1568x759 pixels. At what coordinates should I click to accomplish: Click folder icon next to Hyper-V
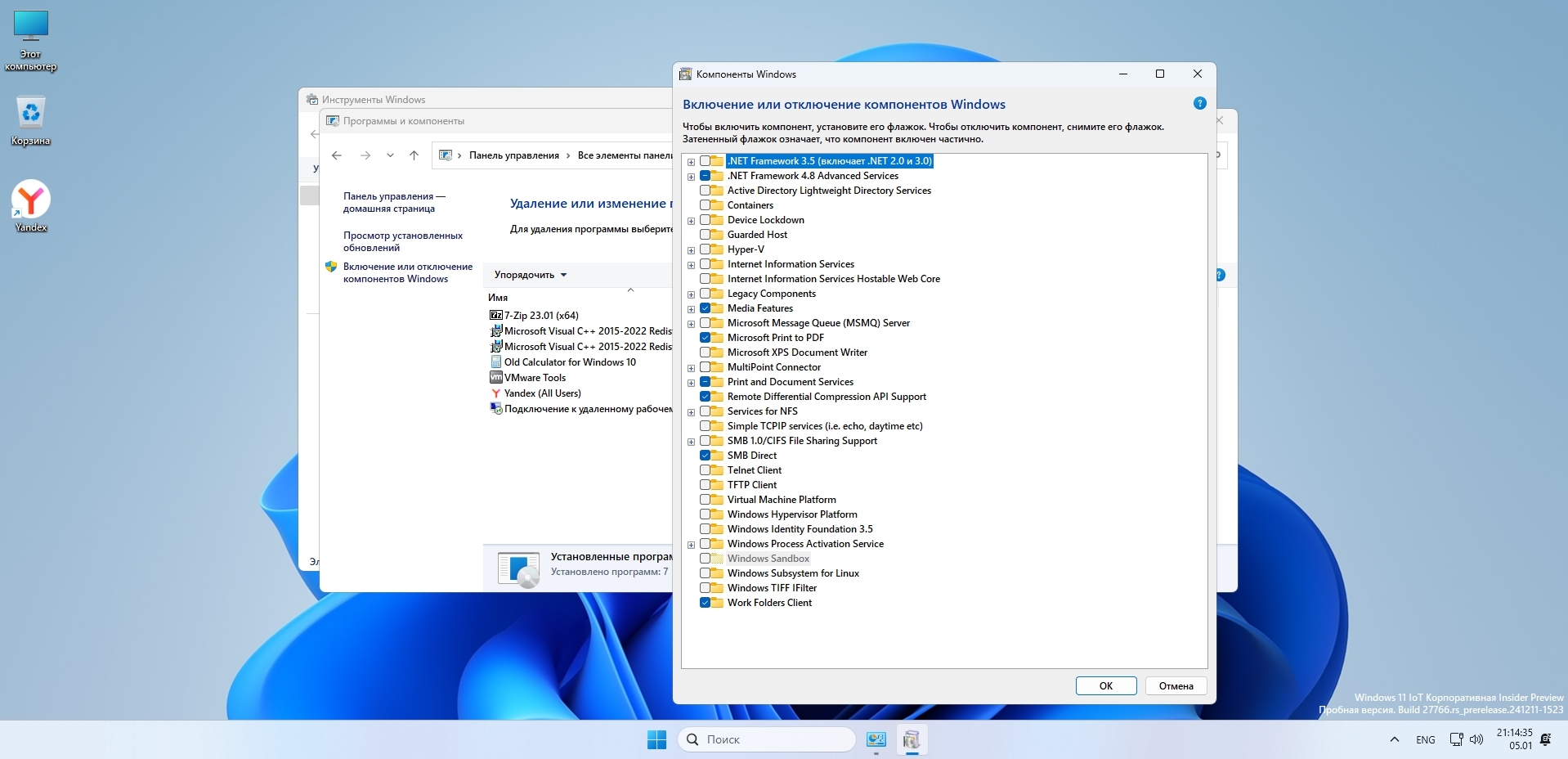pos(717,249)
